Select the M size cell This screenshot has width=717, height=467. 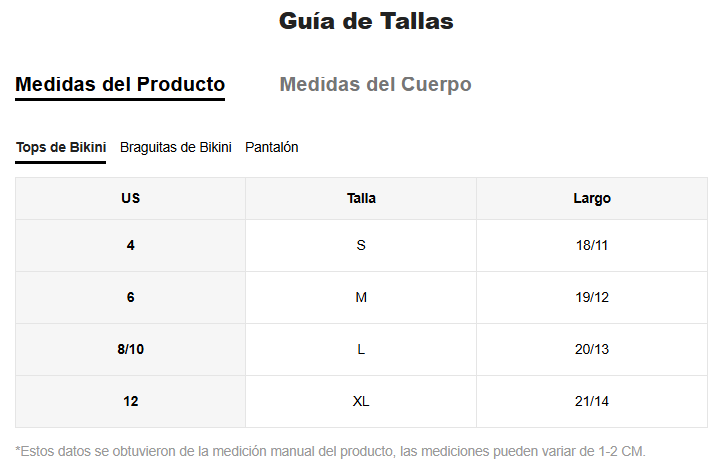361,297
